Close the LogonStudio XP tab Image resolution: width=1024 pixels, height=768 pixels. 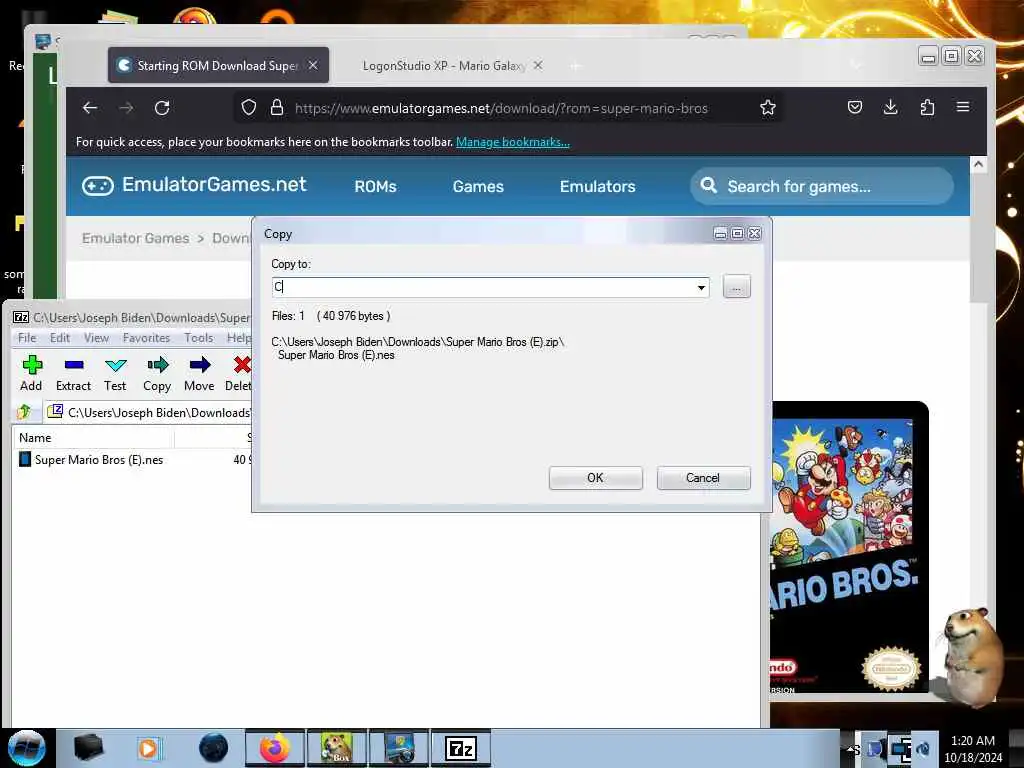[x=537, y=65]
